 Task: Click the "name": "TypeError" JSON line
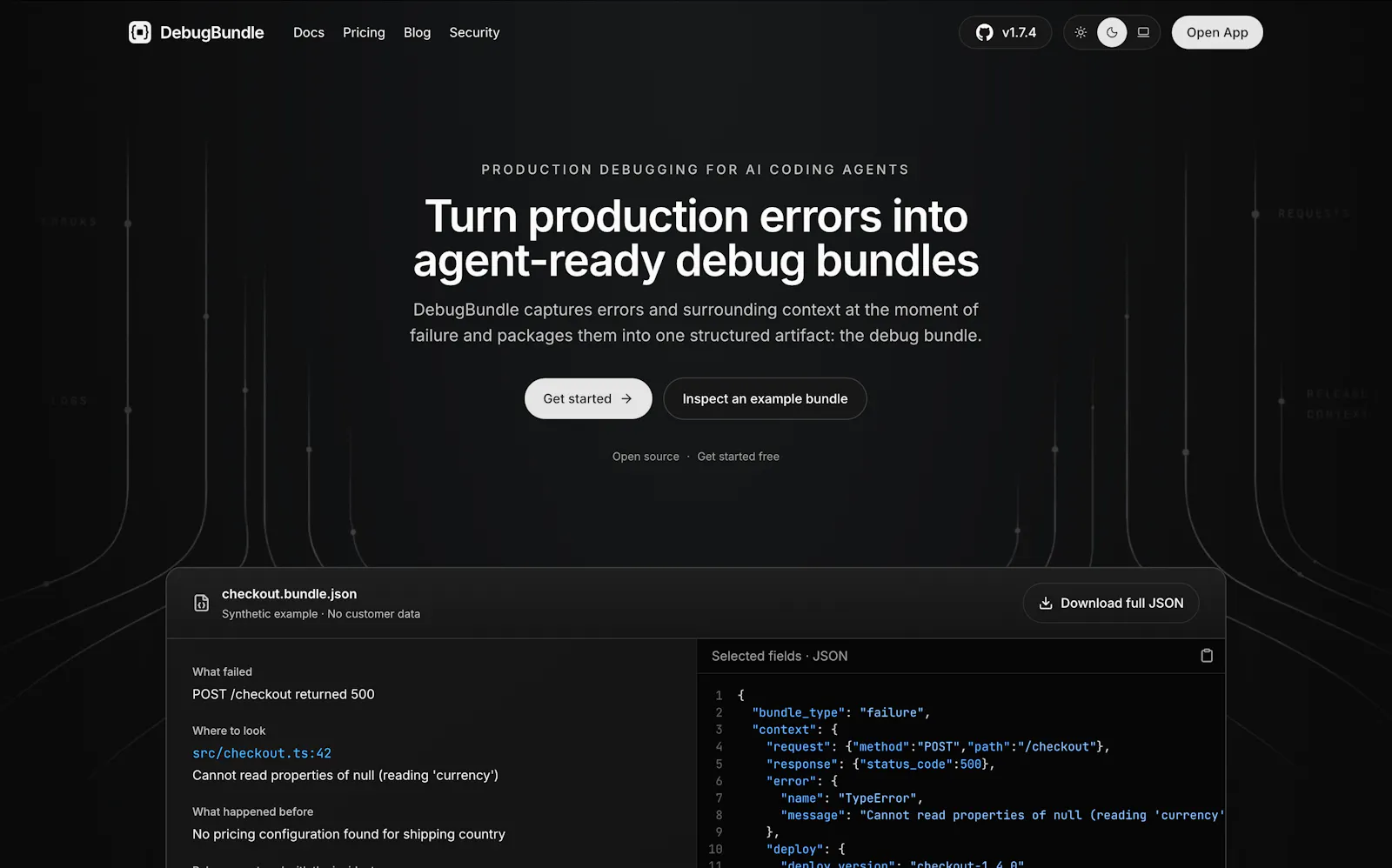851,798
